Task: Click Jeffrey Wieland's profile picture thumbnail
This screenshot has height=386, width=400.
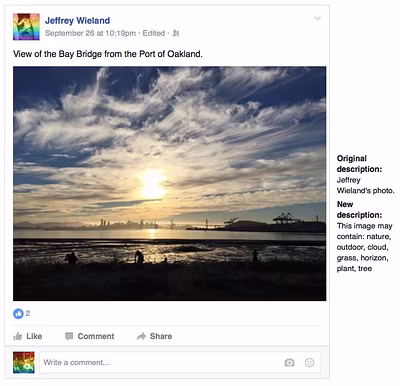Action: coord(26,27)
